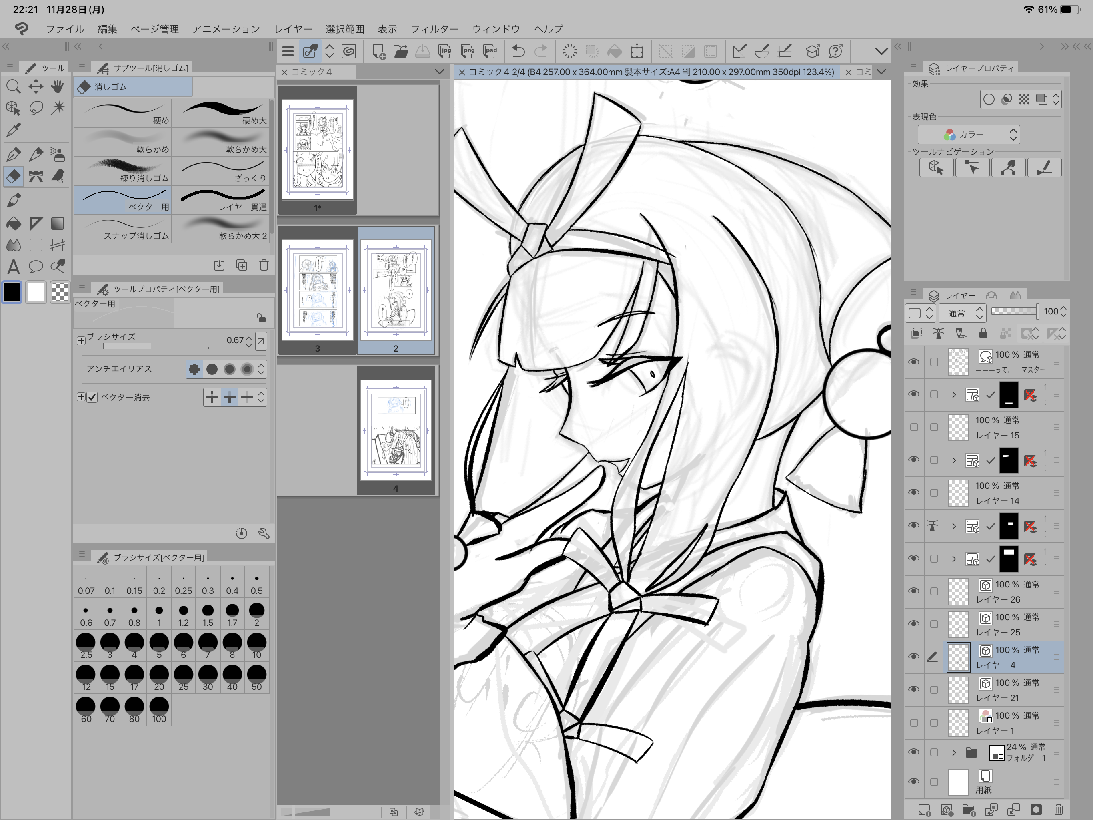The height and width of the screenshot is (820, 1093).
Task: Select the Magnifier zoom tool
Action: [13, 85]
